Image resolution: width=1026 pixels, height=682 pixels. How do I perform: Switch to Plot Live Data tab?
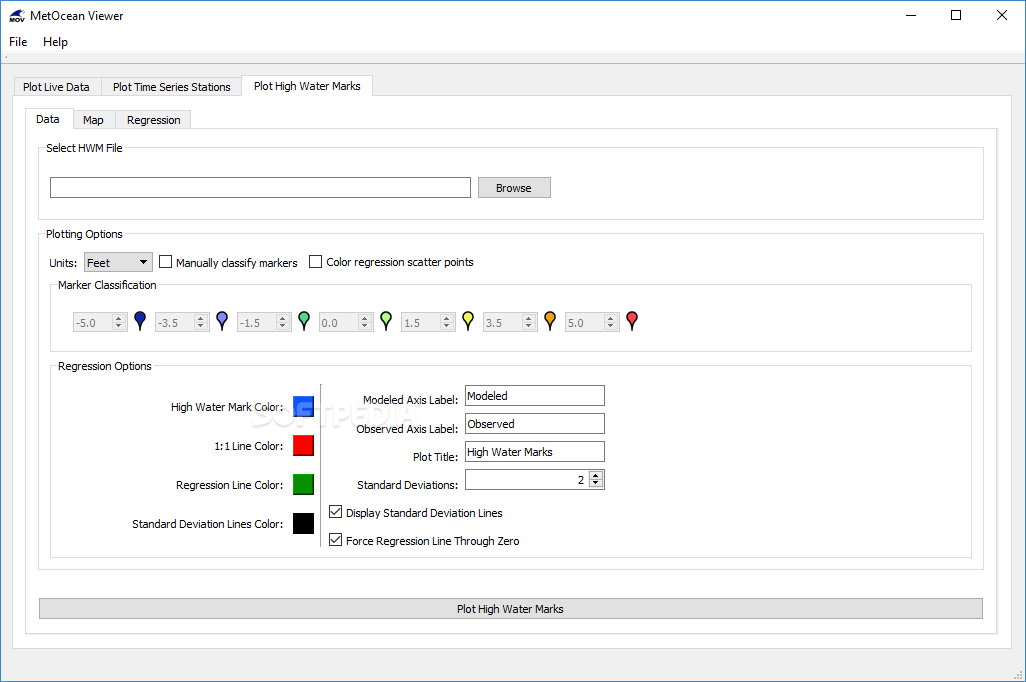(x=56, y=87)
